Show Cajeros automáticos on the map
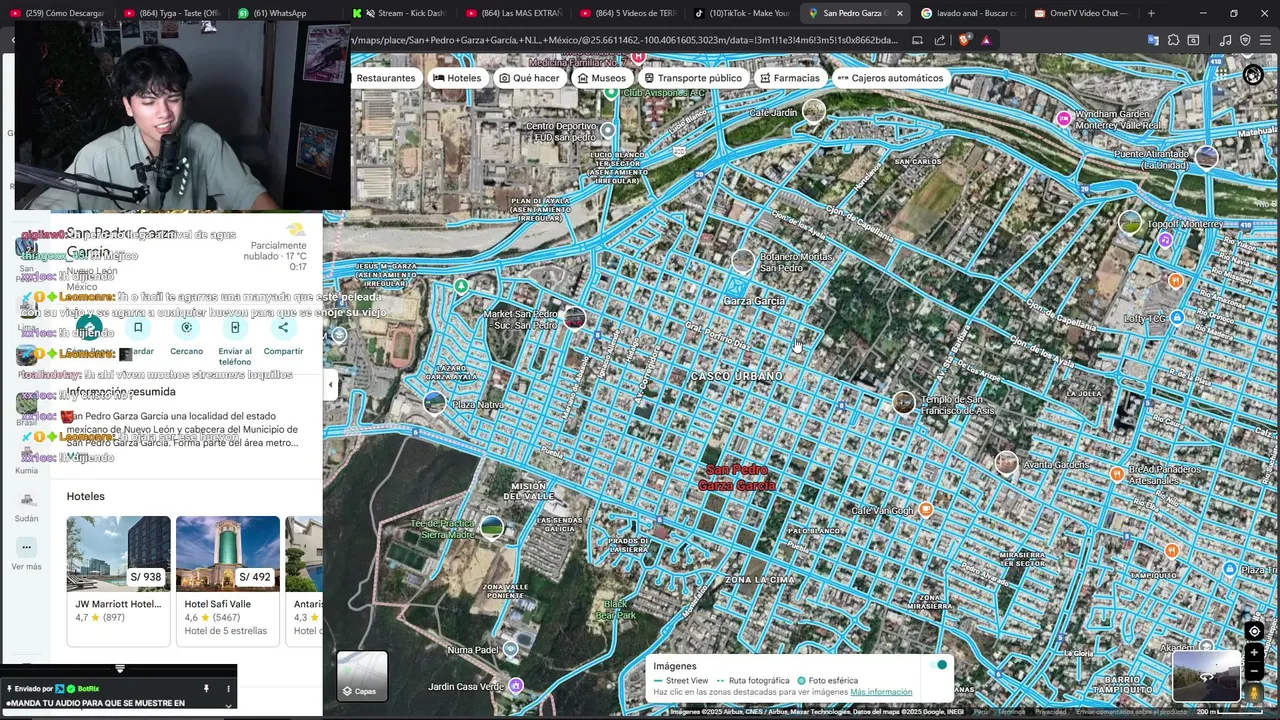Screen dimensions: 1280x720 [890, 78]
